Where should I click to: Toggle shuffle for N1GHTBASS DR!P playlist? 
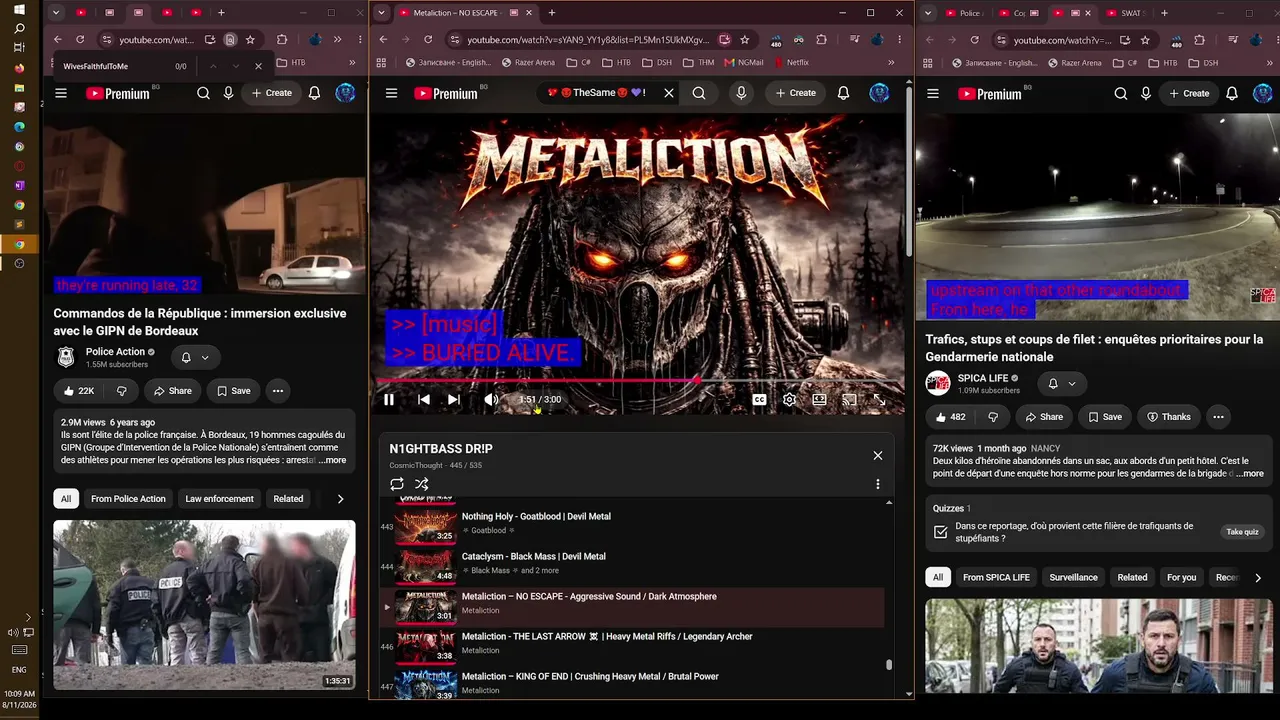[x=422, y=484]
